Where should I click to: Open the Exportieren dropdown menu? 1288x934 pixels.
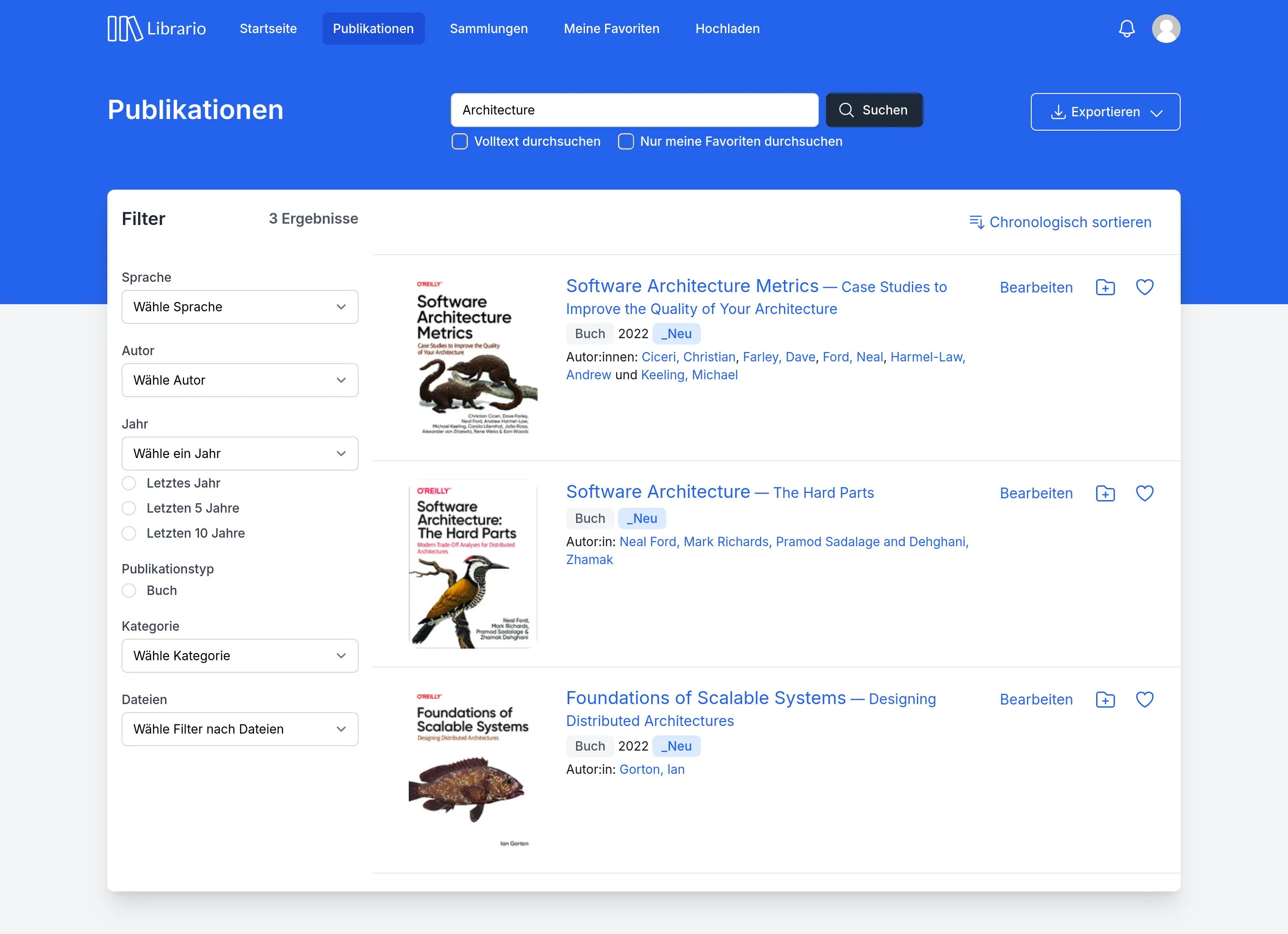coord(1105,112)
